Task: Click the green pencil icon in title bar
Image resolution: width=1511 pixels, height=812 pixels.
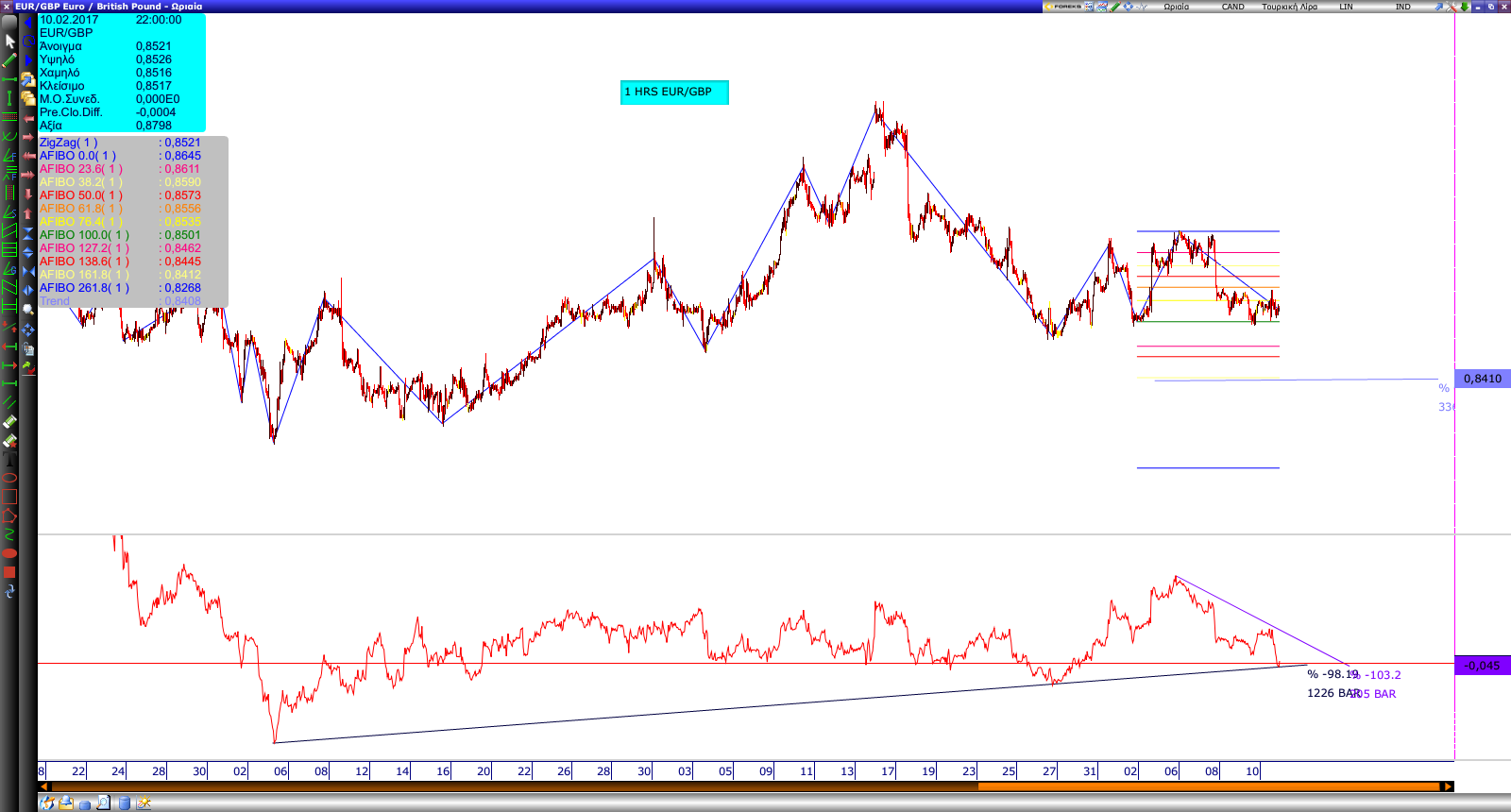Action: tap(1115, 7)
